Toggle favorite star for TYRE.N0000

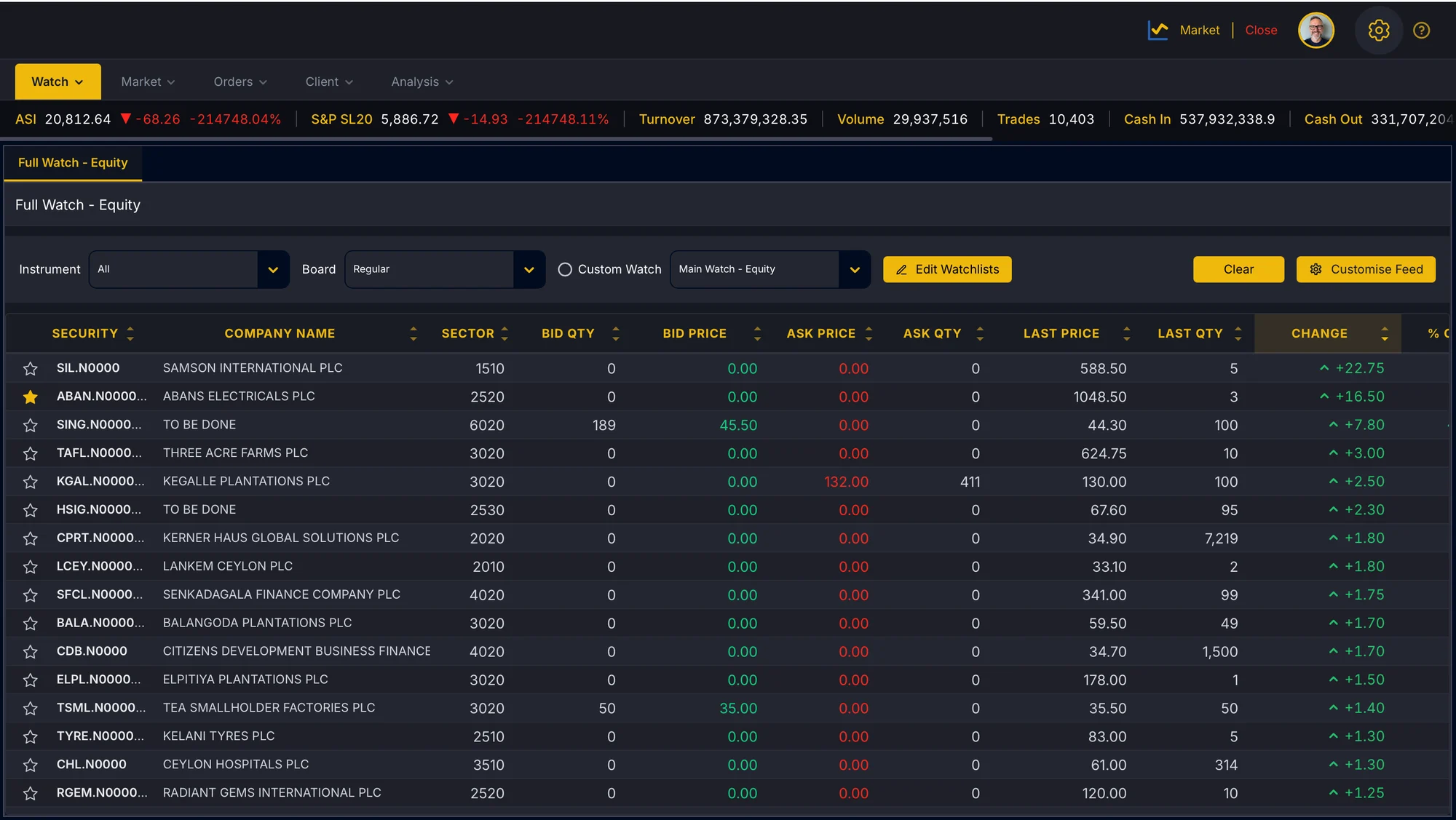[x=30, y=737]
